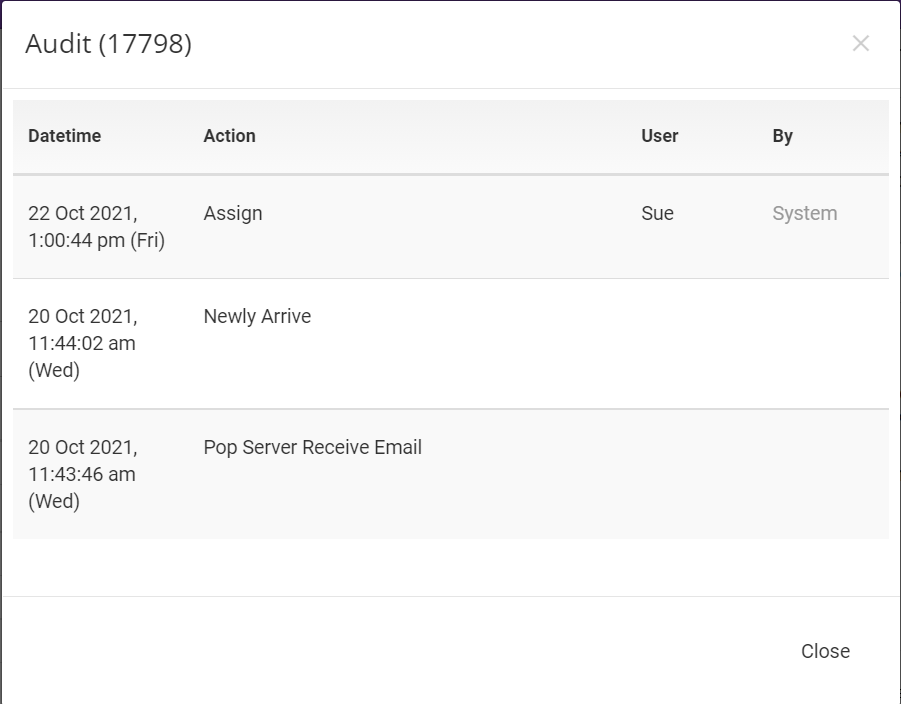
Task: Click the Sue user name cell
Action: pyautogui.click(x=657, y=213)
